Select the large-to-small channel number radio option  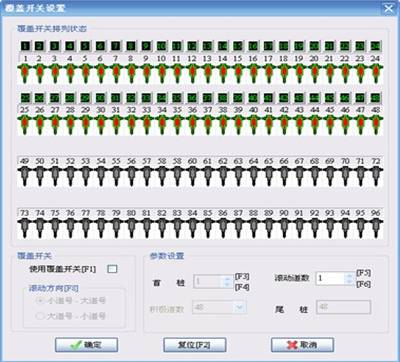[40, 316]
